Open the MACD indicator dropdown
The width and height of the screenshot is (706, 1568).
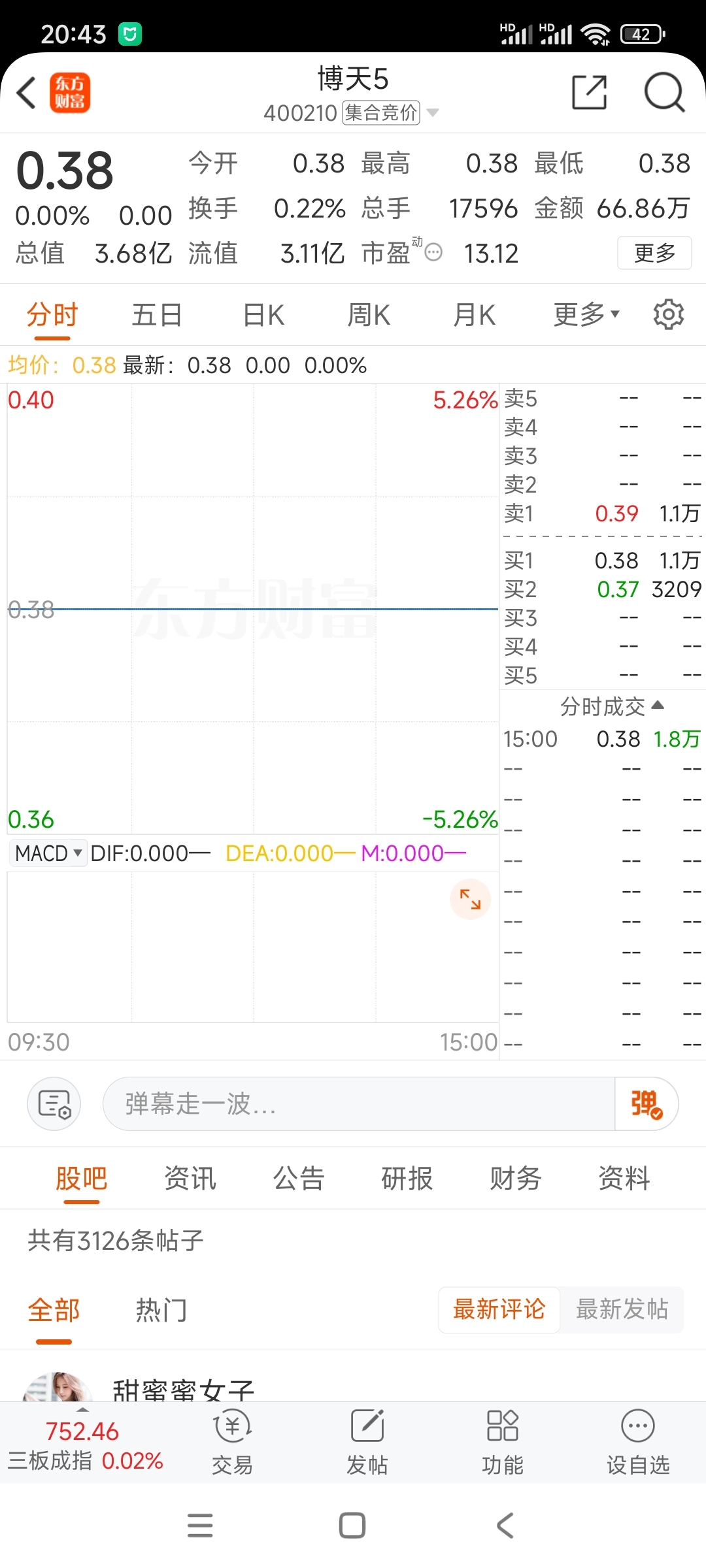[48, 853]
